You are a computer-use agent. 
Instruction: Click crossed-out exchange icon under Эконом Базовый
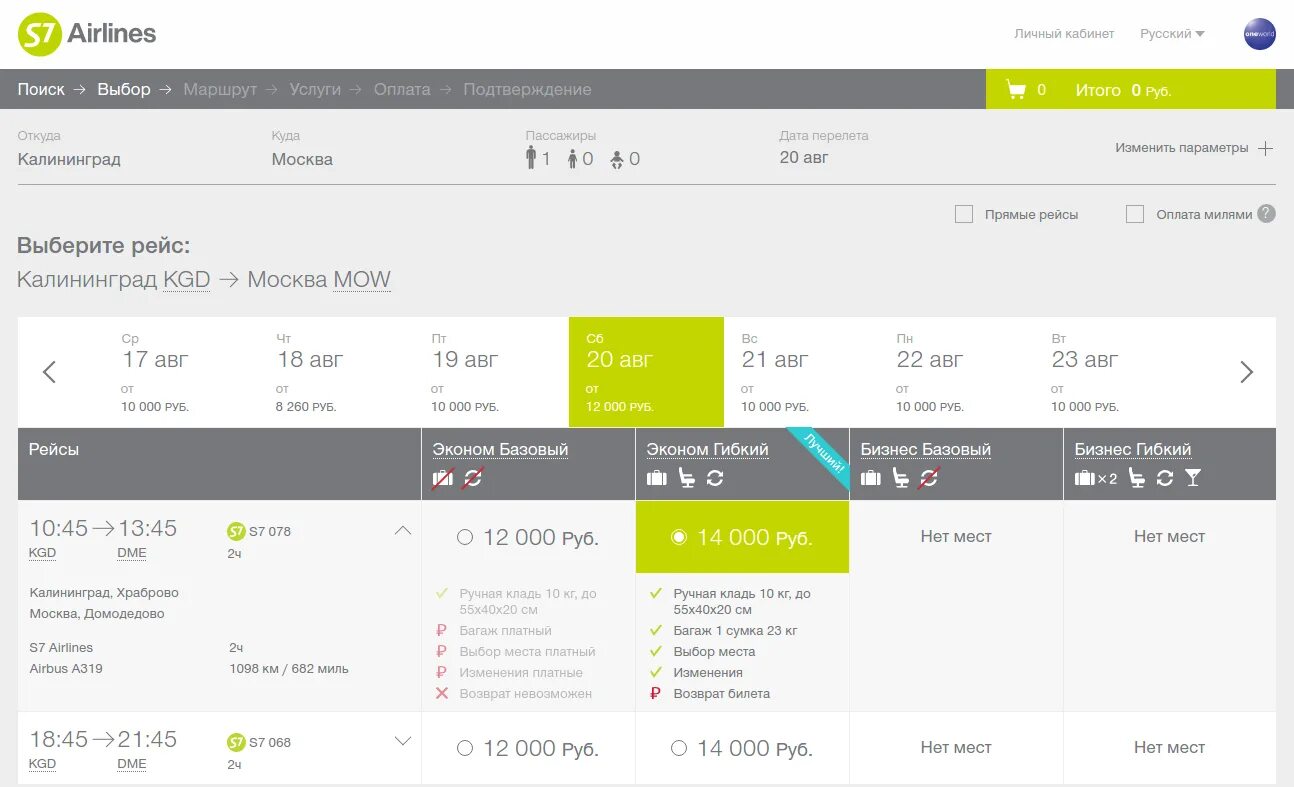point(473,478)
